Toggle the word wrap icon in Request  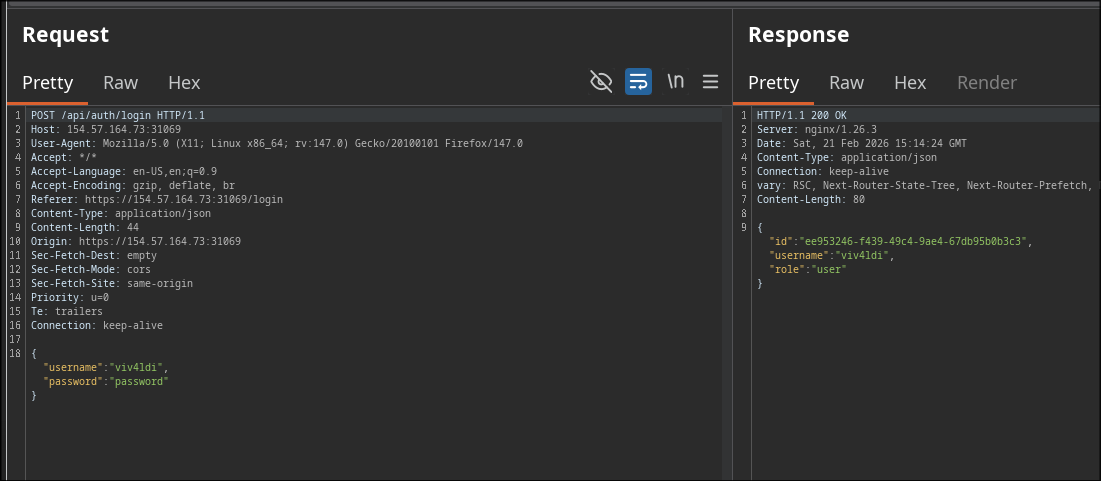[638, 82]
